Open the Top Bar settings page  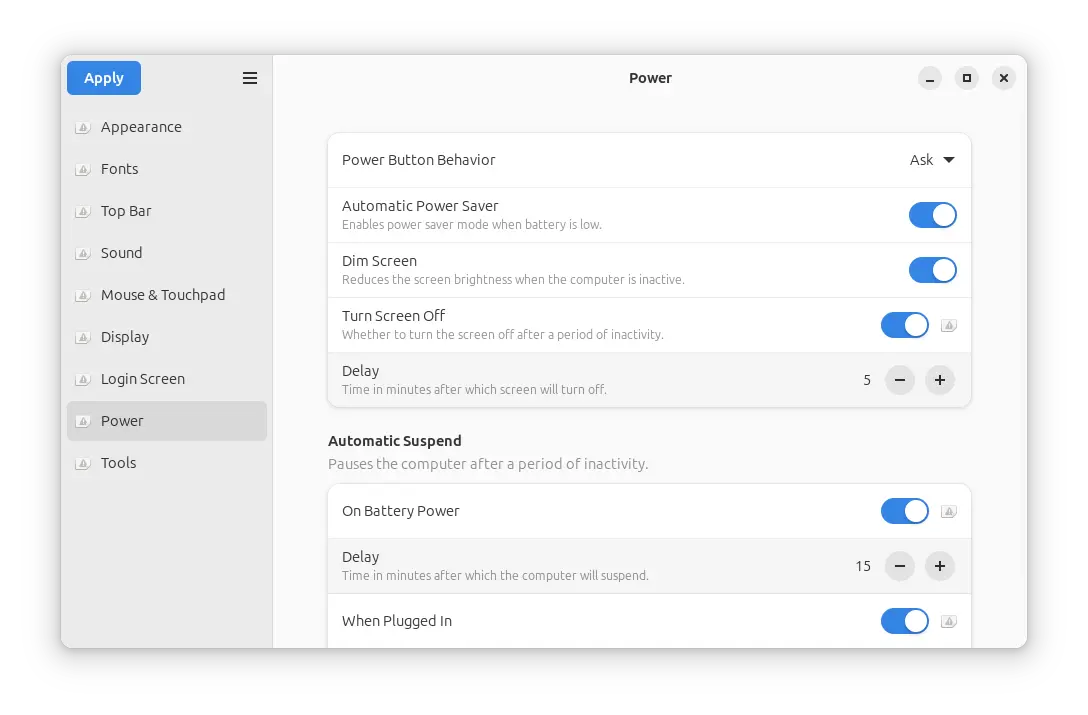pyautogui.click(x=126, y=211)
